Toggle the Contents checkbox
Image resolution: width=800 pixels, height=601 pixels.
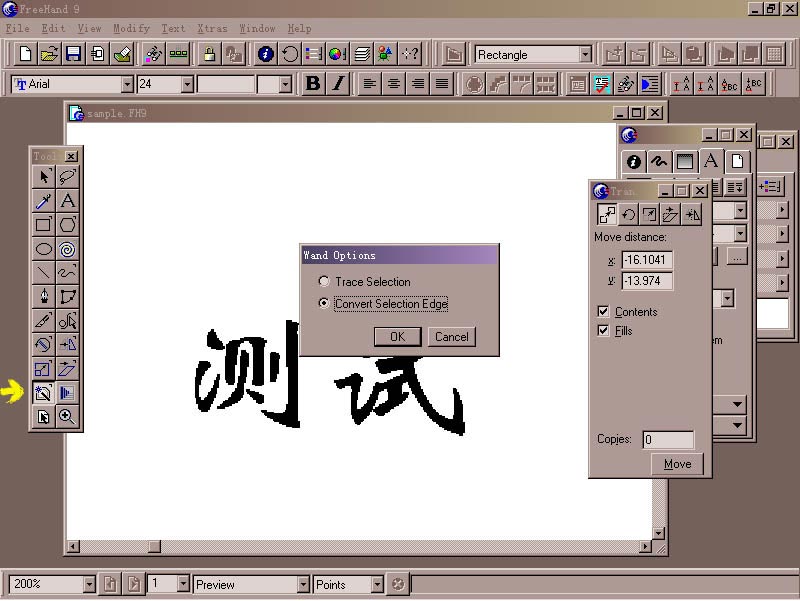click(x=603, y=312)
